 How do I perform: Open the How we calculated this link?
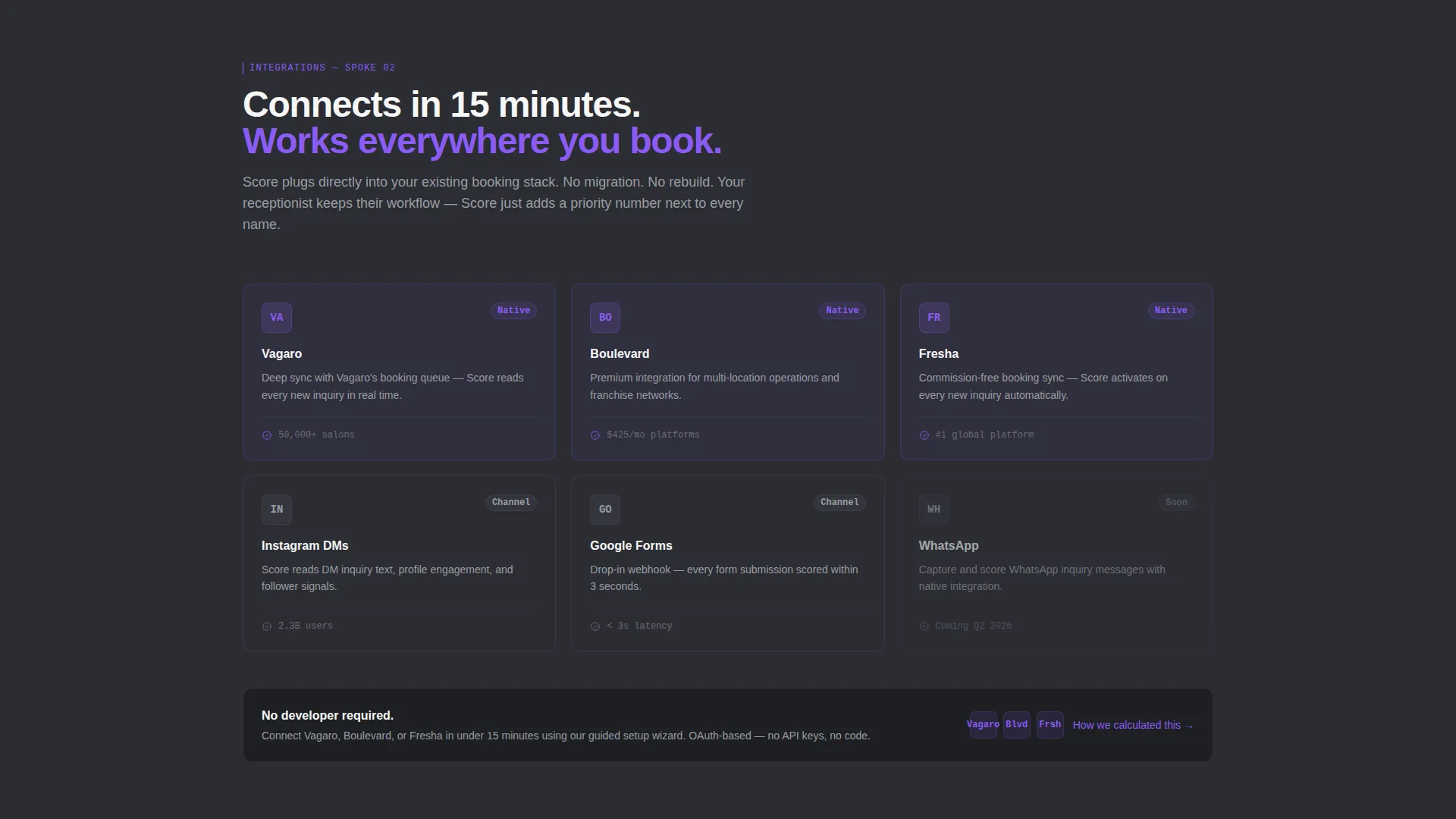click(x=1133, y=726)
